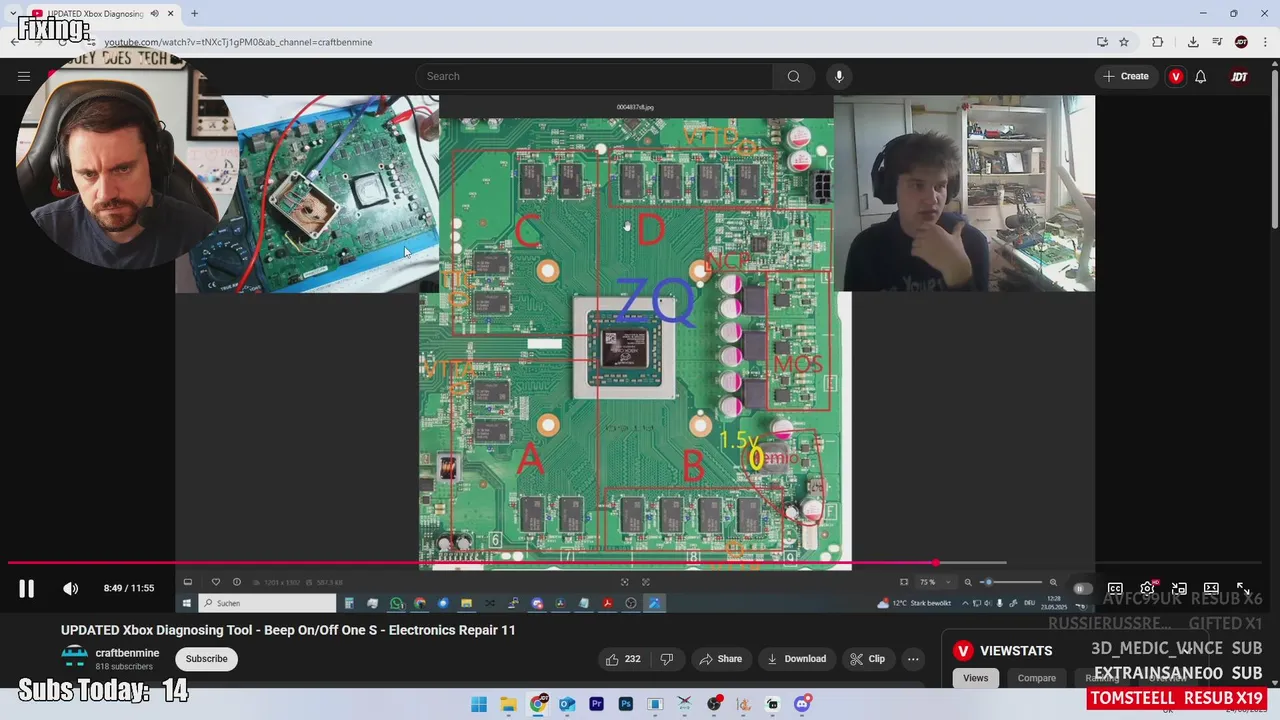Open the YouTube guide hamburger menu
1280x720 pixels.
coord(24,76)
